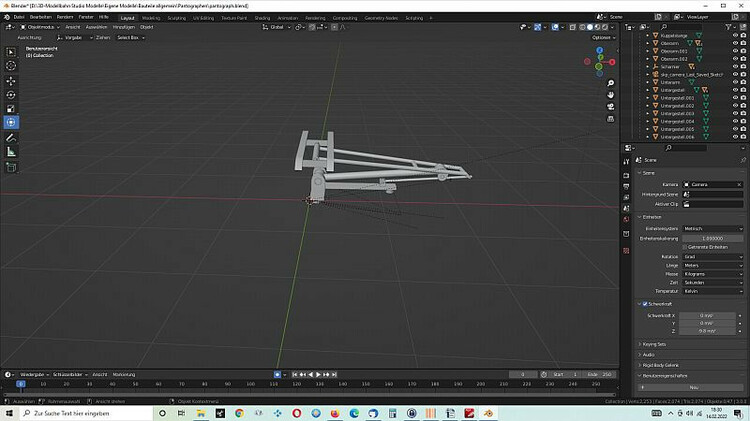Open the viewport Optionen button
The width and height of the screenshot is (750, 421).
[601, 37]
